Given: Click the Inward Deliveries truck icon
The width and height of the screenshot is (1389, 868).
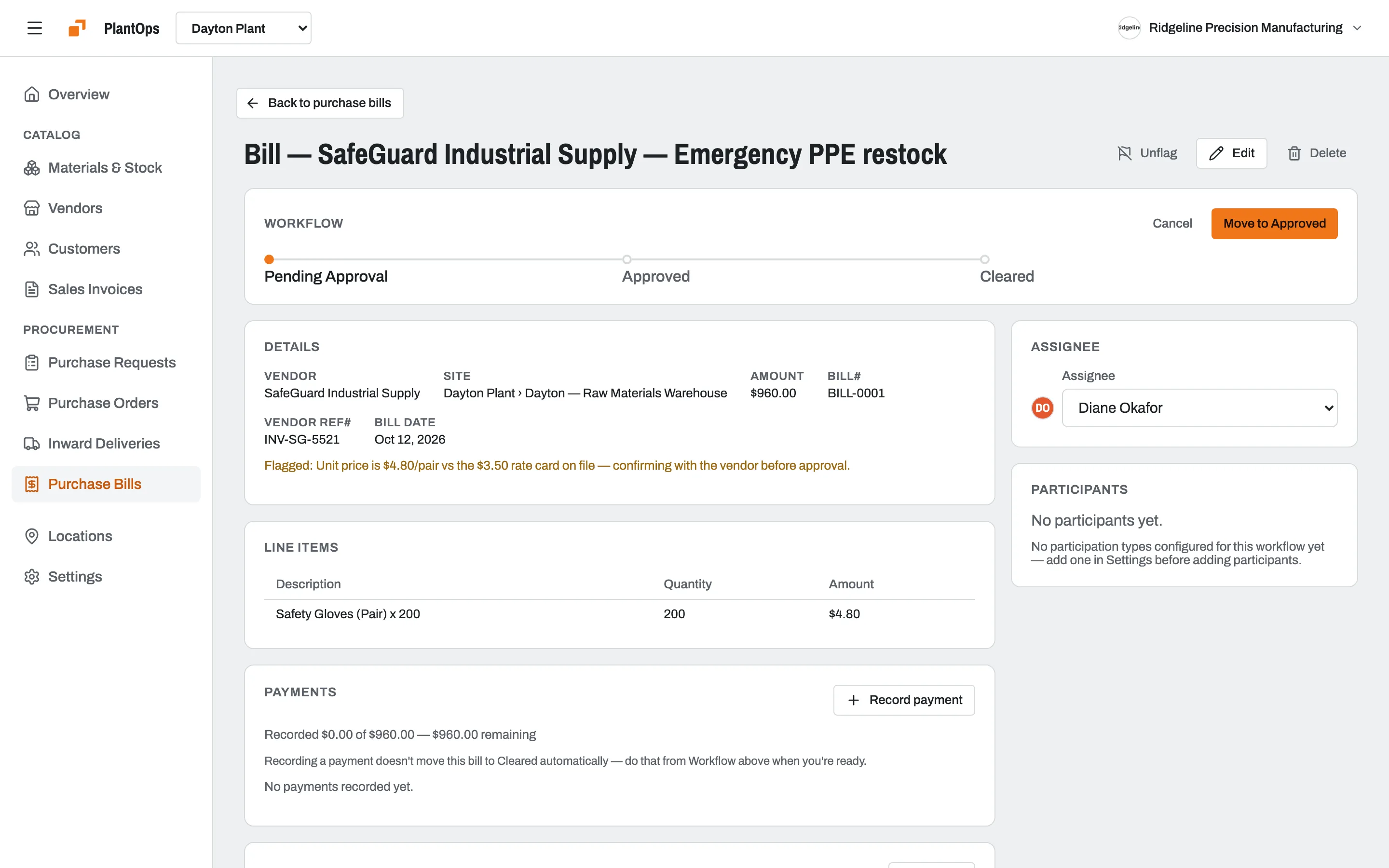Looking at the screenshot, I should click(x=31, y=443).
